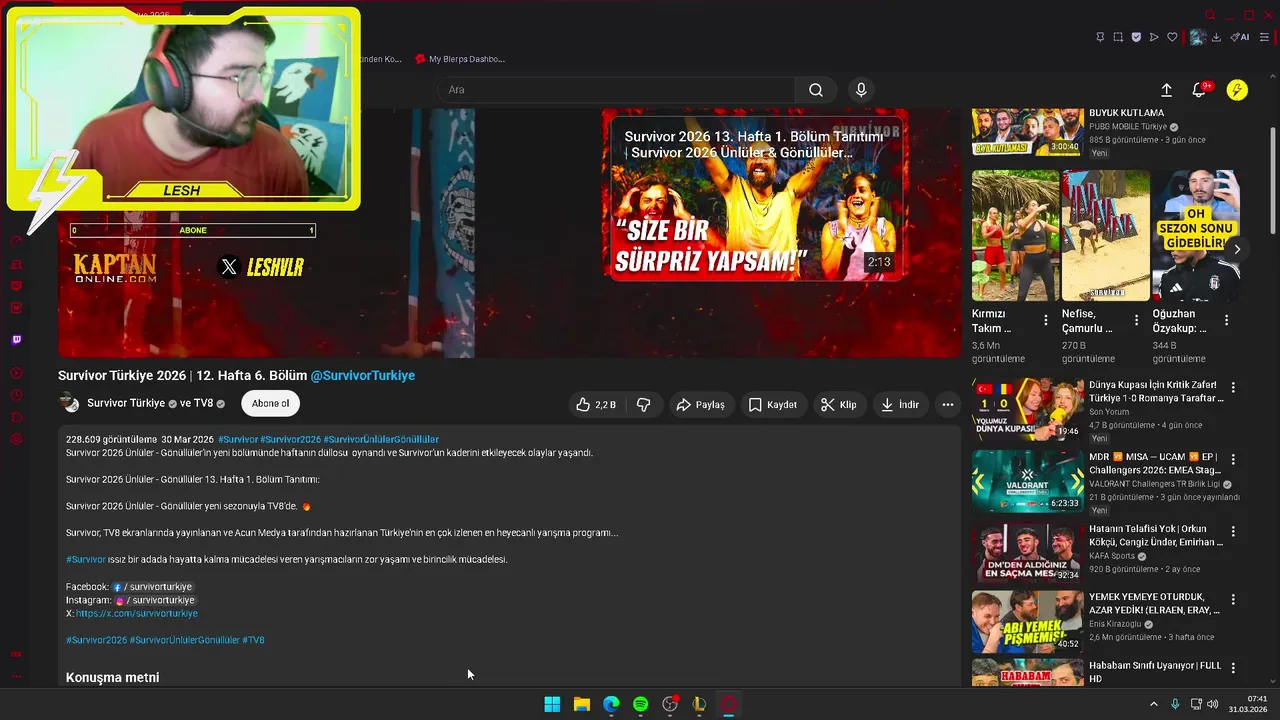Screen dimensions: 1280x720
Task: Open the Windows Start menu
Action: point(552,704)
